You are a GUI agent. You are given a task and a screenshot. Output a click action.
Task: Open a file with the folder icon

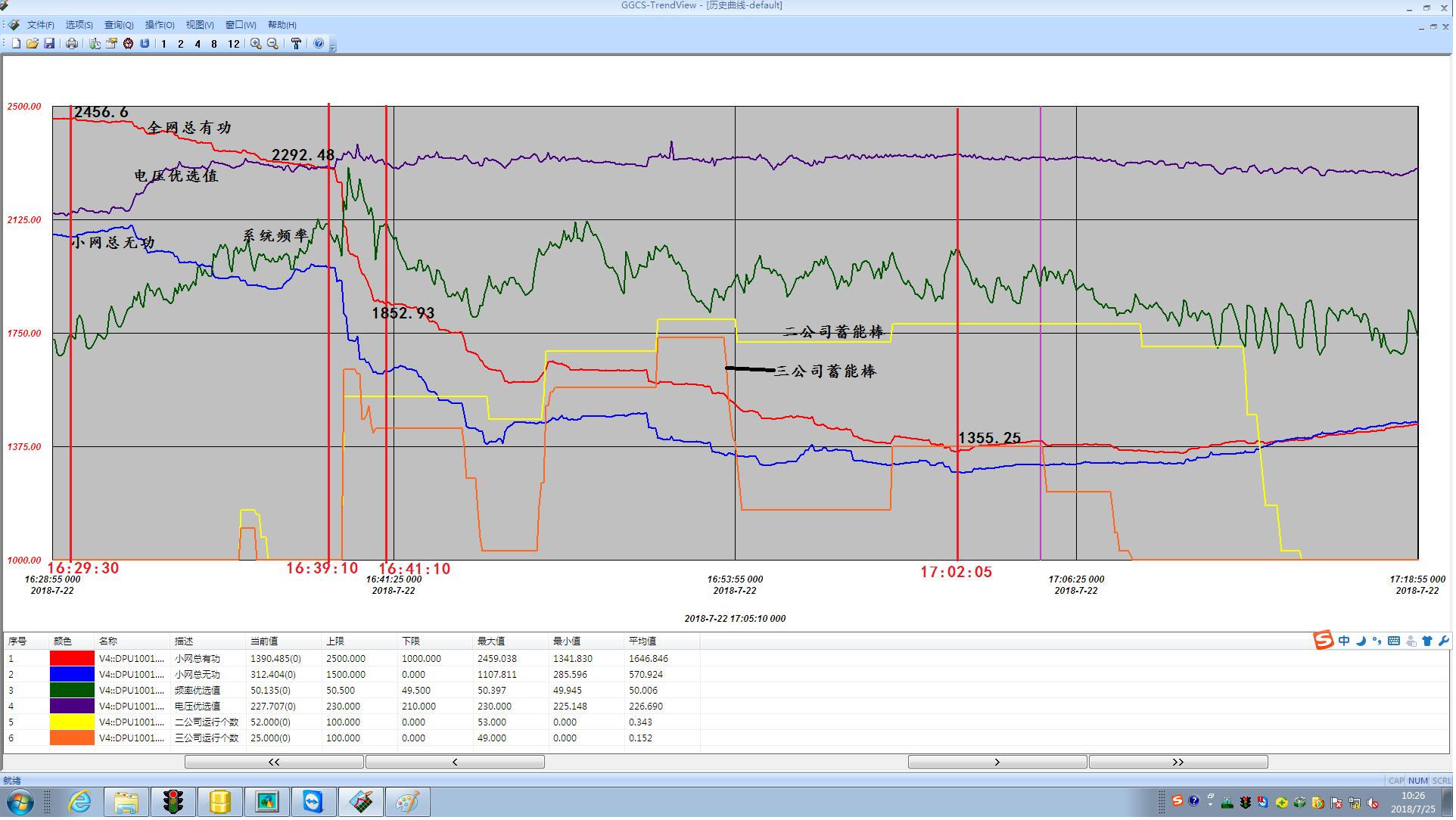pos(33,44)
